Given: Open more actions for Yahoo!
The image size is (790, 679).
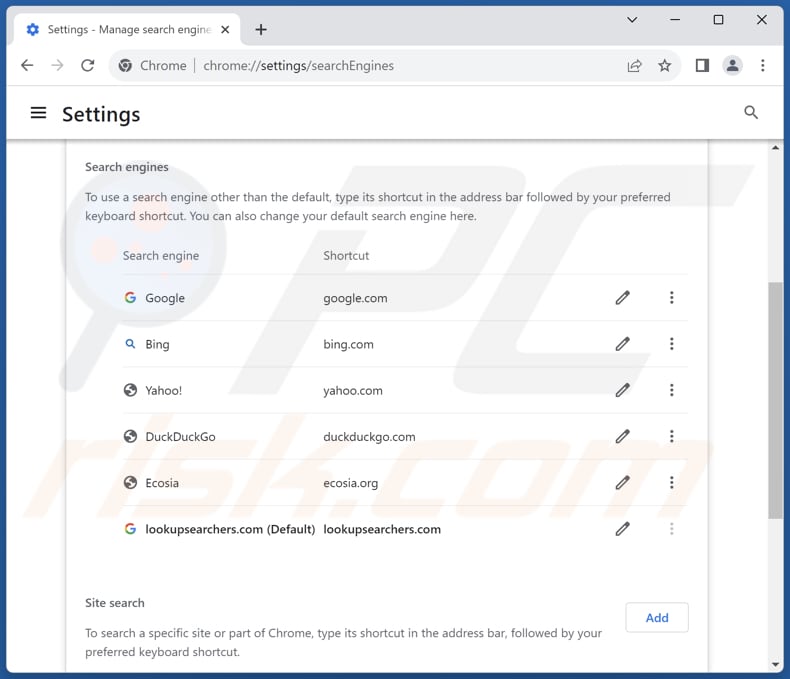Looking at the screenshot, I should (x=671, y=390).
